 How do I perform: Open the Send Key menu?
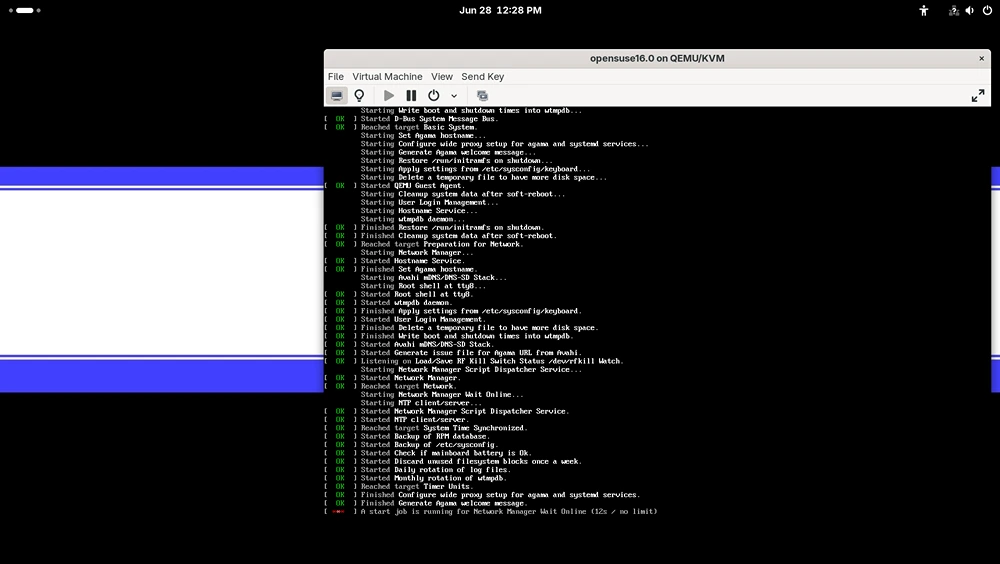[x=483, y=77]
